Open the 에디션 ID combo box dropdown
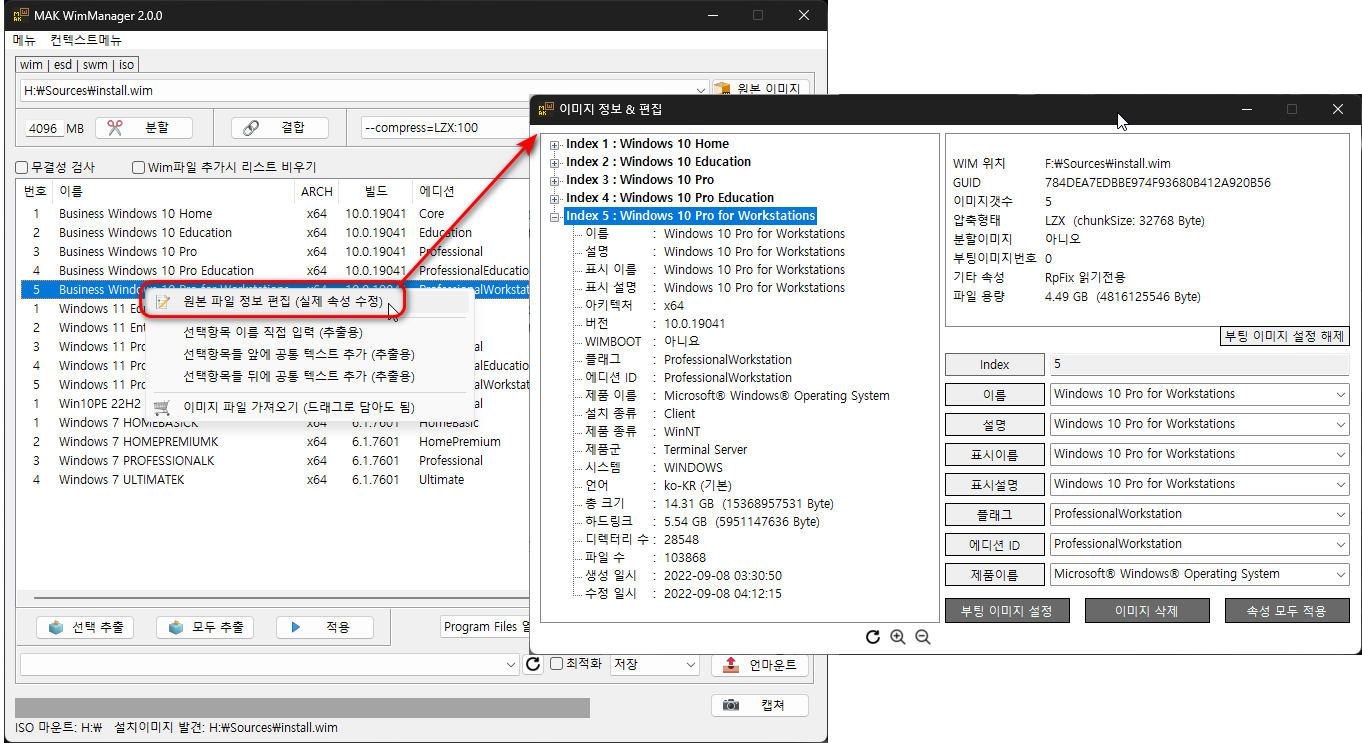 point(1340,545)
